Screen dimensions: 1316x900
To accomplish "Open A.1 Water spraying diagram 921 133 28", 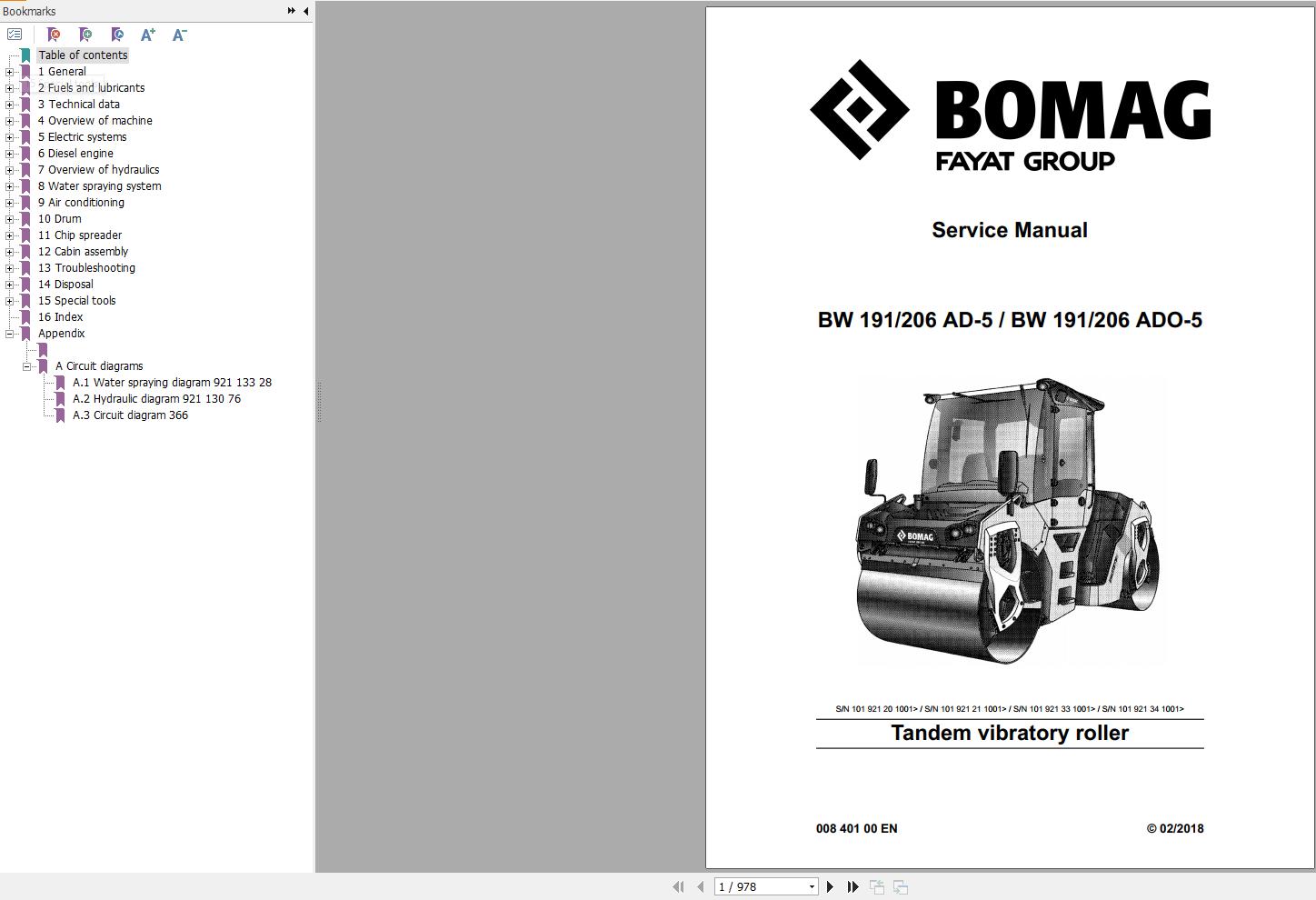I will (172, 383).
